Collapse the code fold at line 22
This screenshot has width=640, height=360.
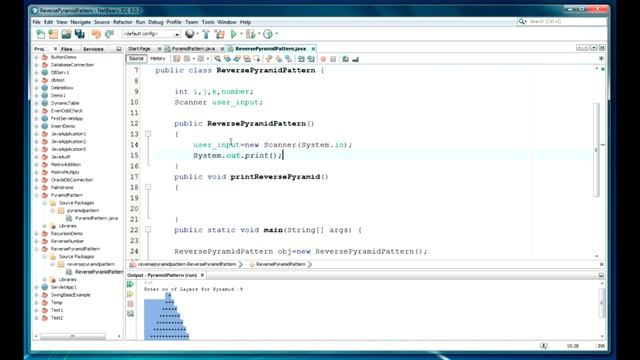click(148, 230)
